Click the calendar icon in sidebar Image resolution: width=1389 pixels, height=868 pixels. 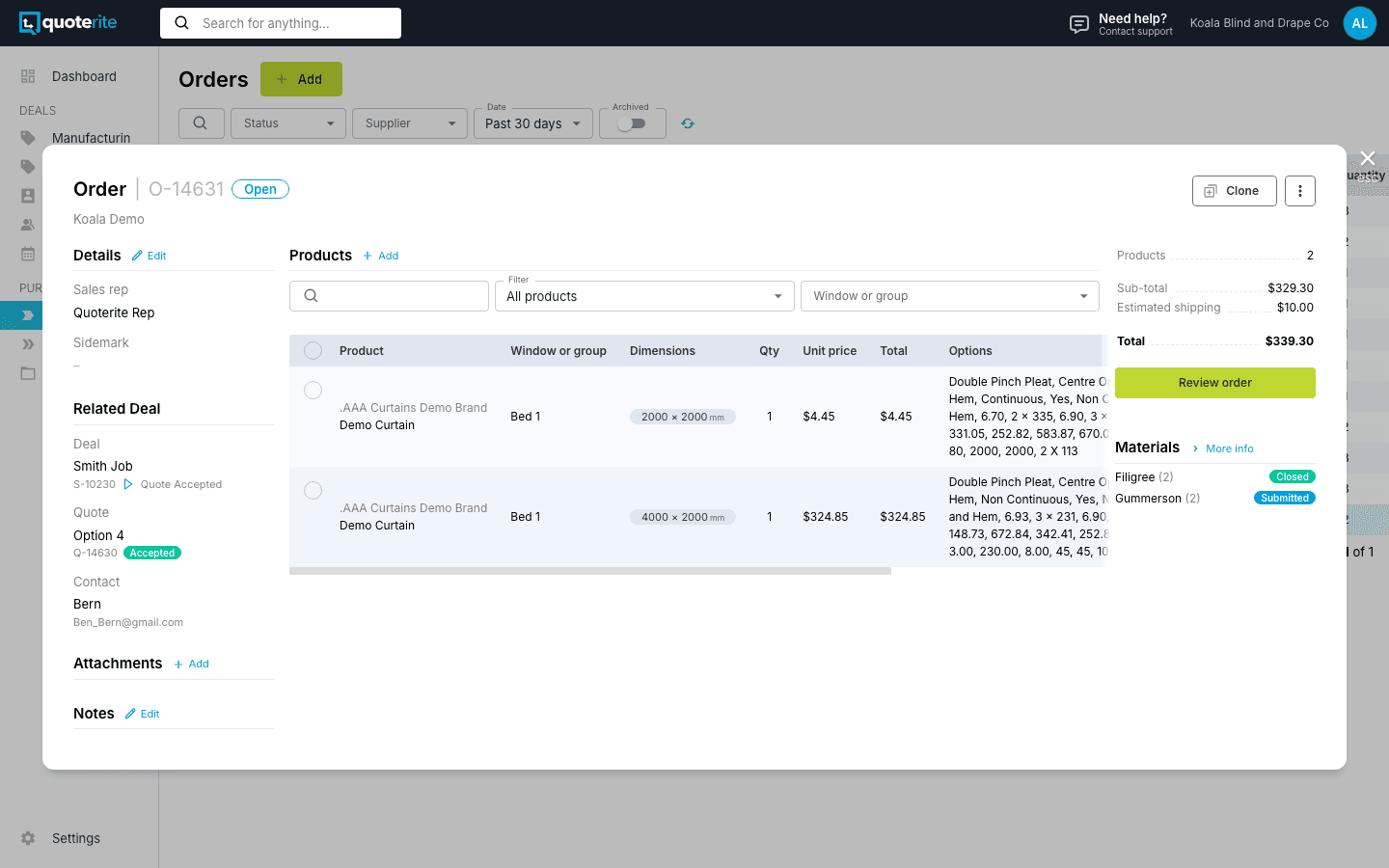pos(28,255)
